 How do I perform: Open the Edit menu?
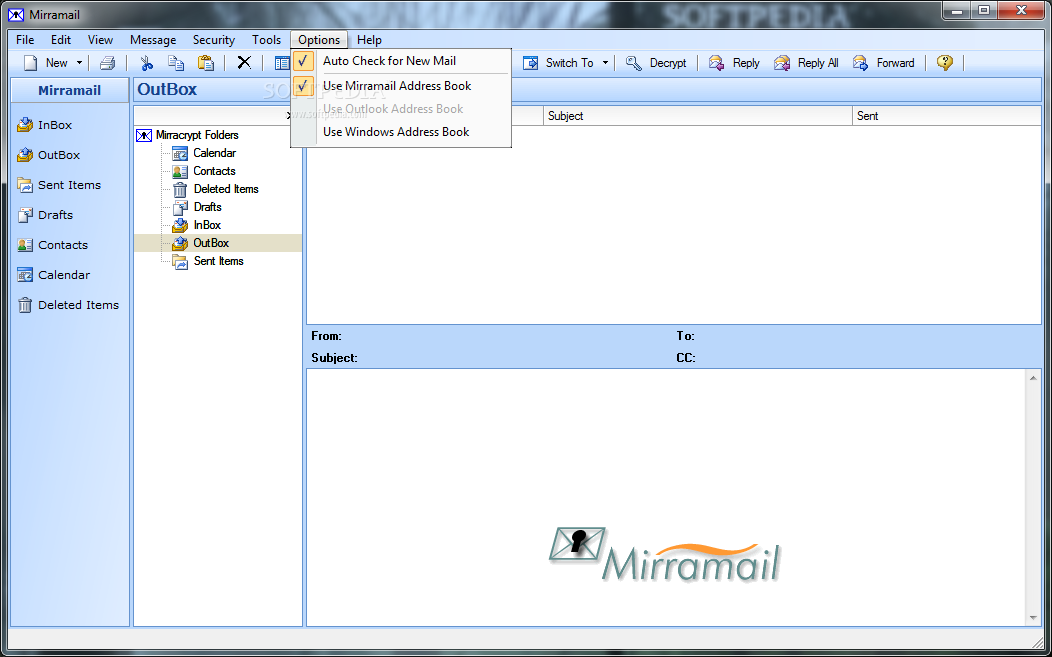(60, 40)
